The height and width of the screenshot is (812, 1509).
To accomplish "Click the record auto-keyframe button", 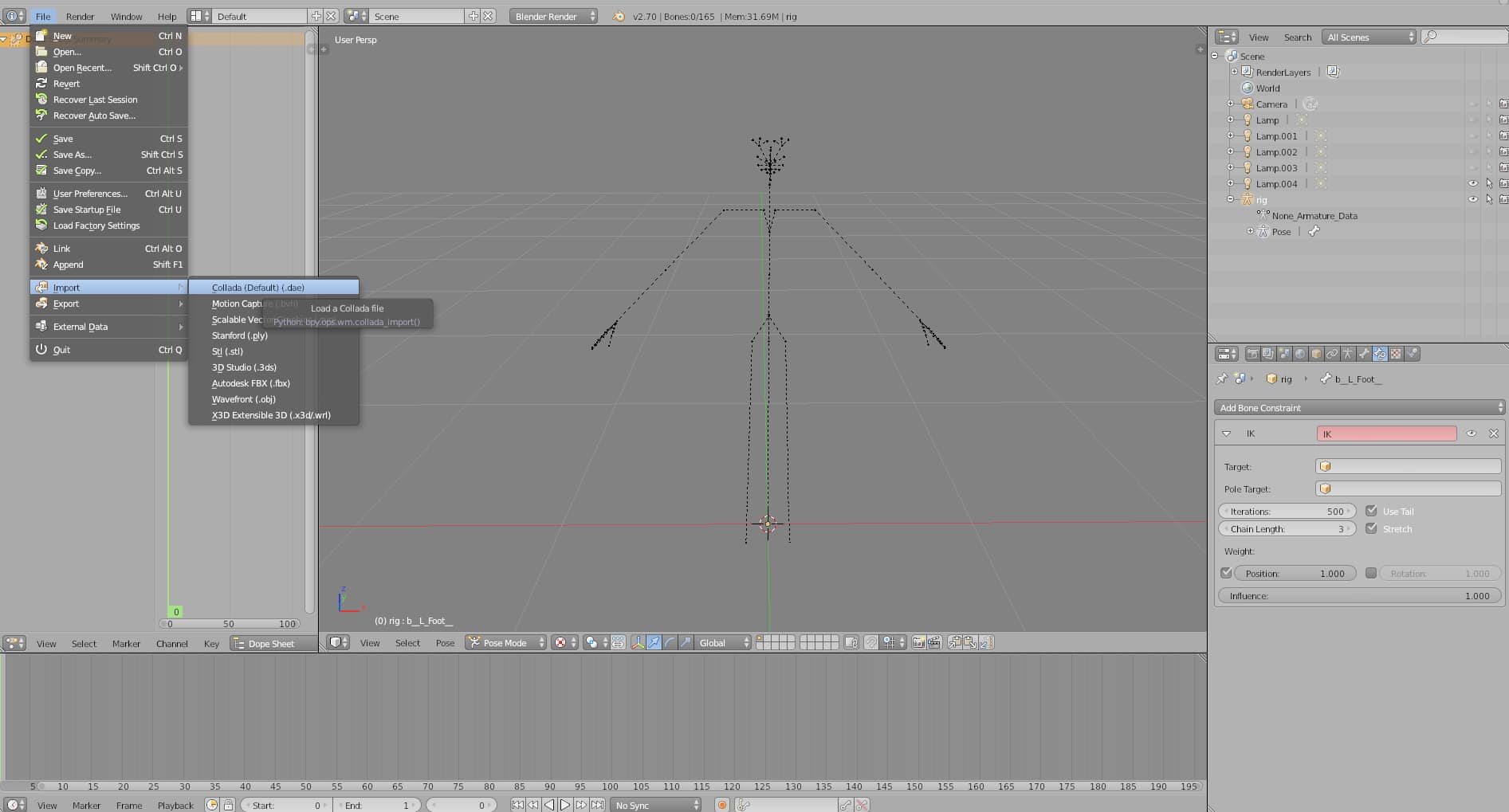I will (722, 805).
